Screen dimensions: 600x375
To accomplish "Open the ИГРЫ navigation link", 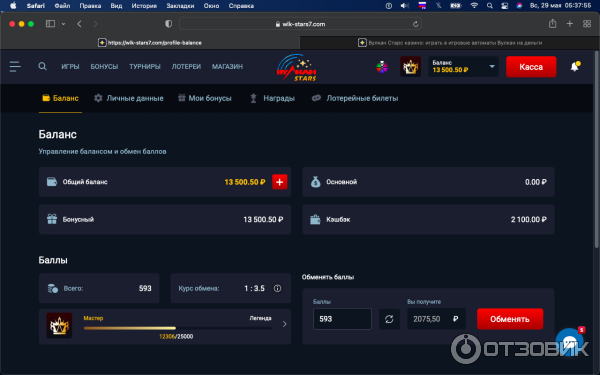I will (70, 67).
